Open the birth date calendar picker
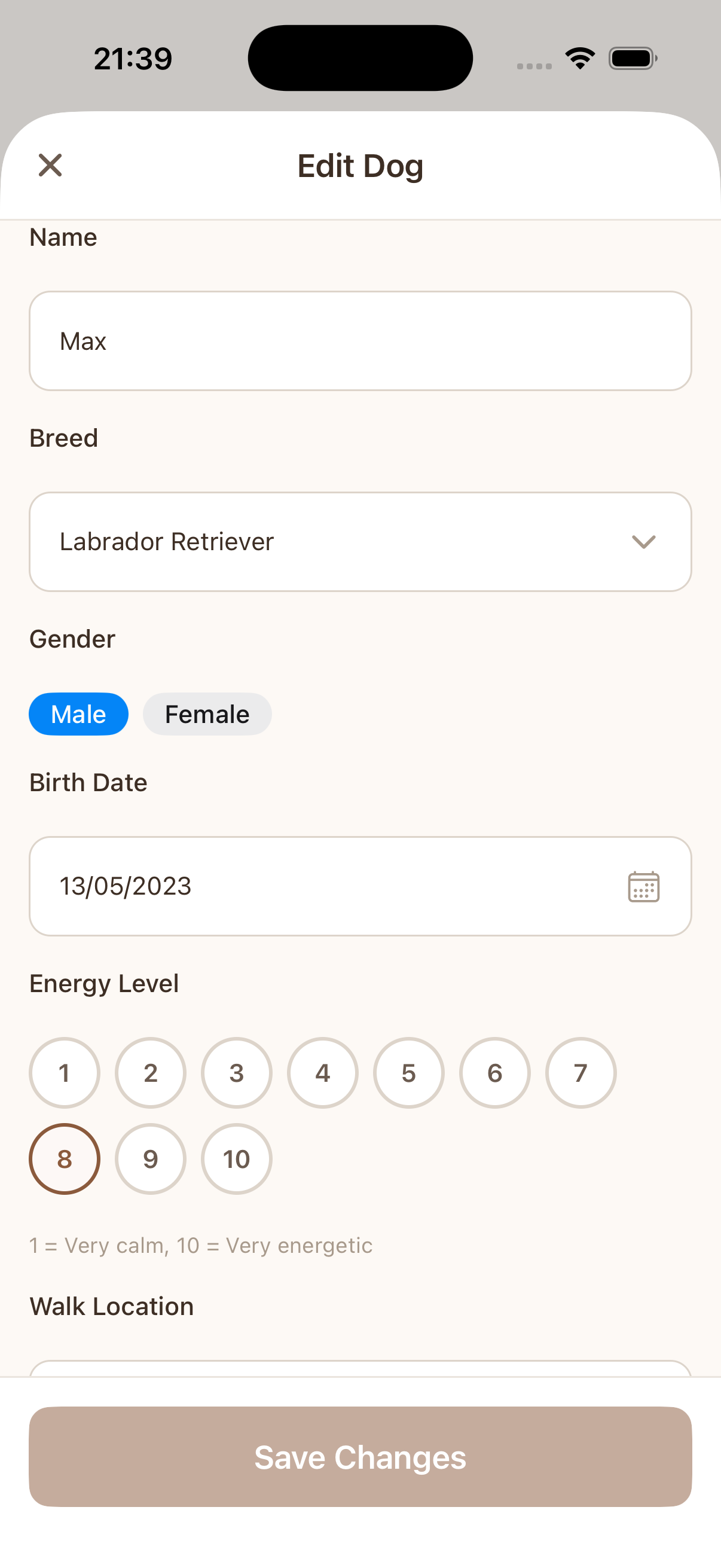The width and height of the screenshot is (721, 1568). (643, 886)
